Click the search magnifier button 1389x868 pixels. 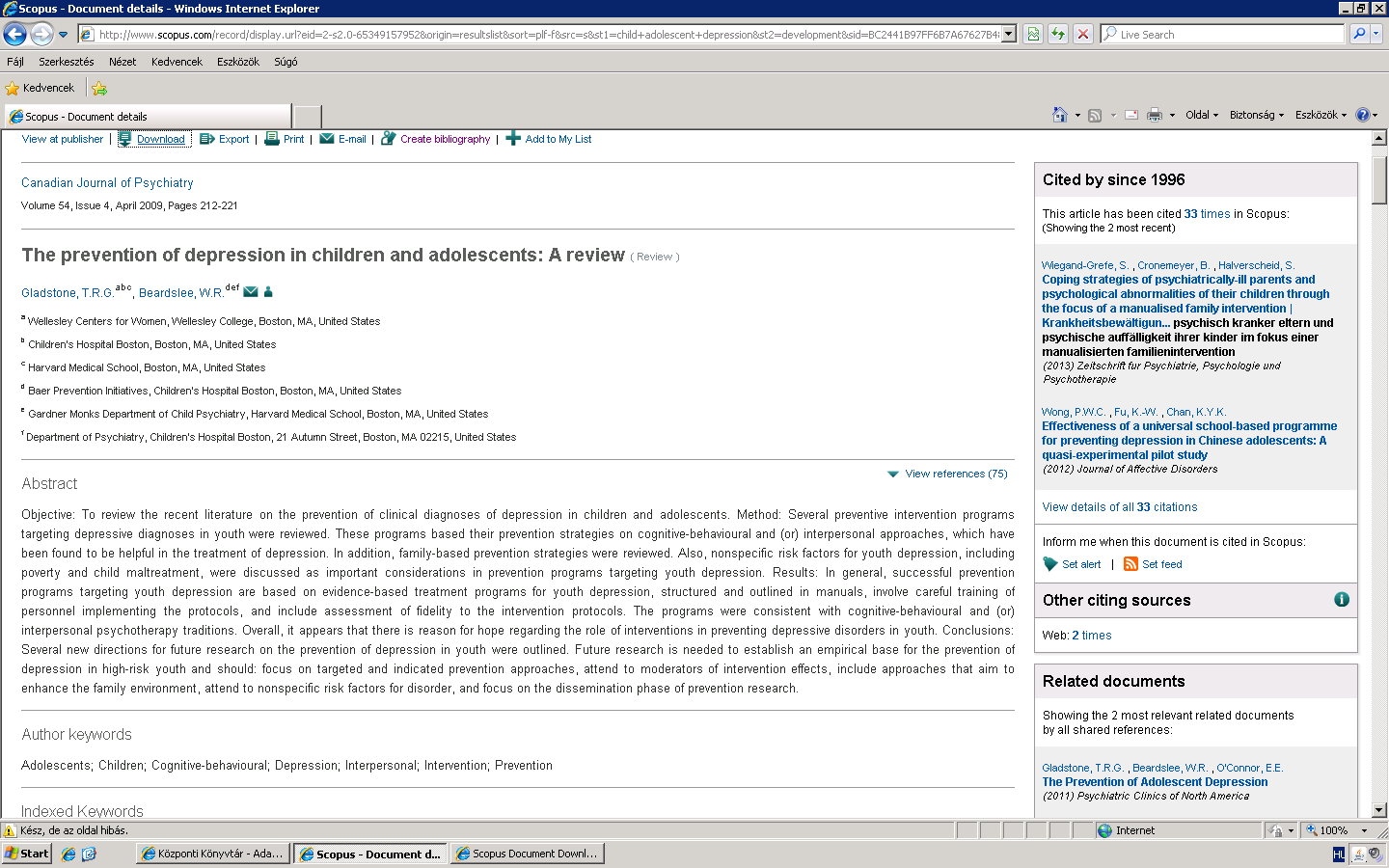tap(1359, 35)
